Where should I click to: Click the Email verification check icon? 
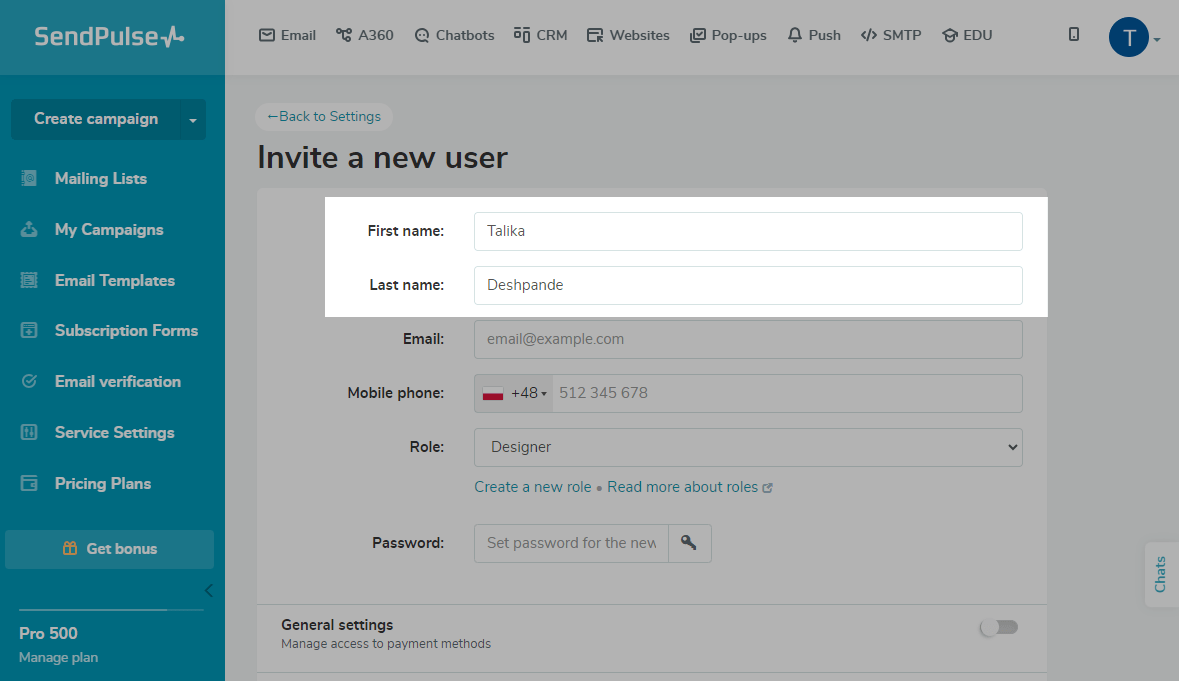pyautogui.click(x=29, y=382)
